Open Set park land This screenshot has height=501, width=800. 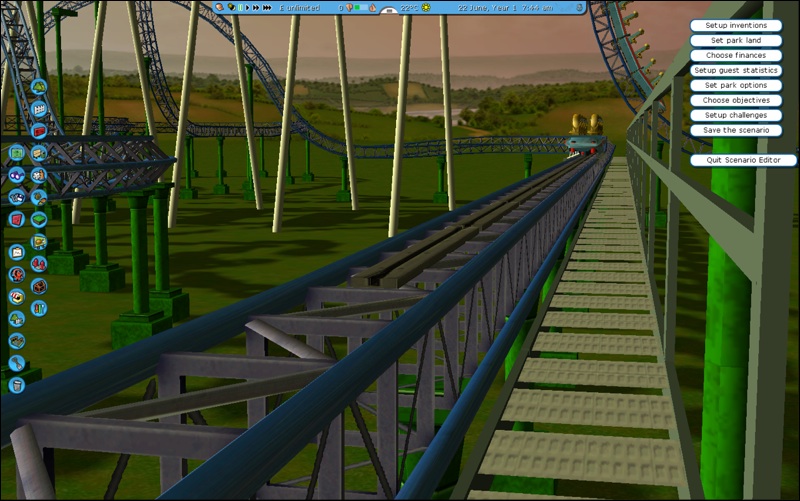click(736, 40)
